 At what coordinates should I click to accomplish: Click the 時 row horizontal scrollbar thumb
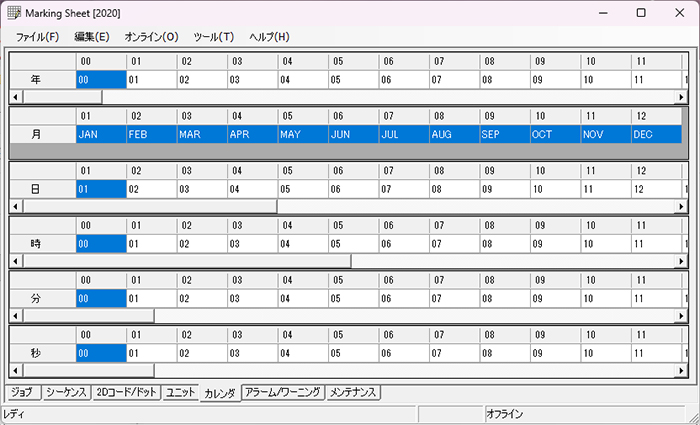(186, 261)
